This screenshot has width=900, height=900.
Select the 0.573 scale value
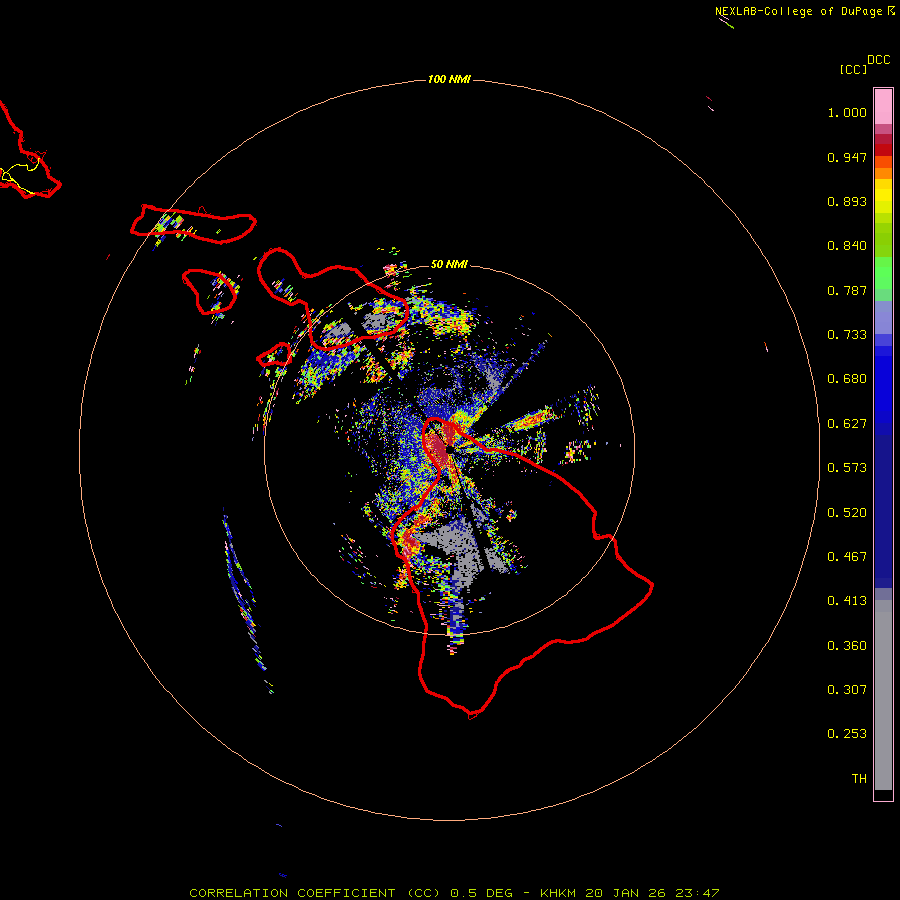[x=847, y=468]
